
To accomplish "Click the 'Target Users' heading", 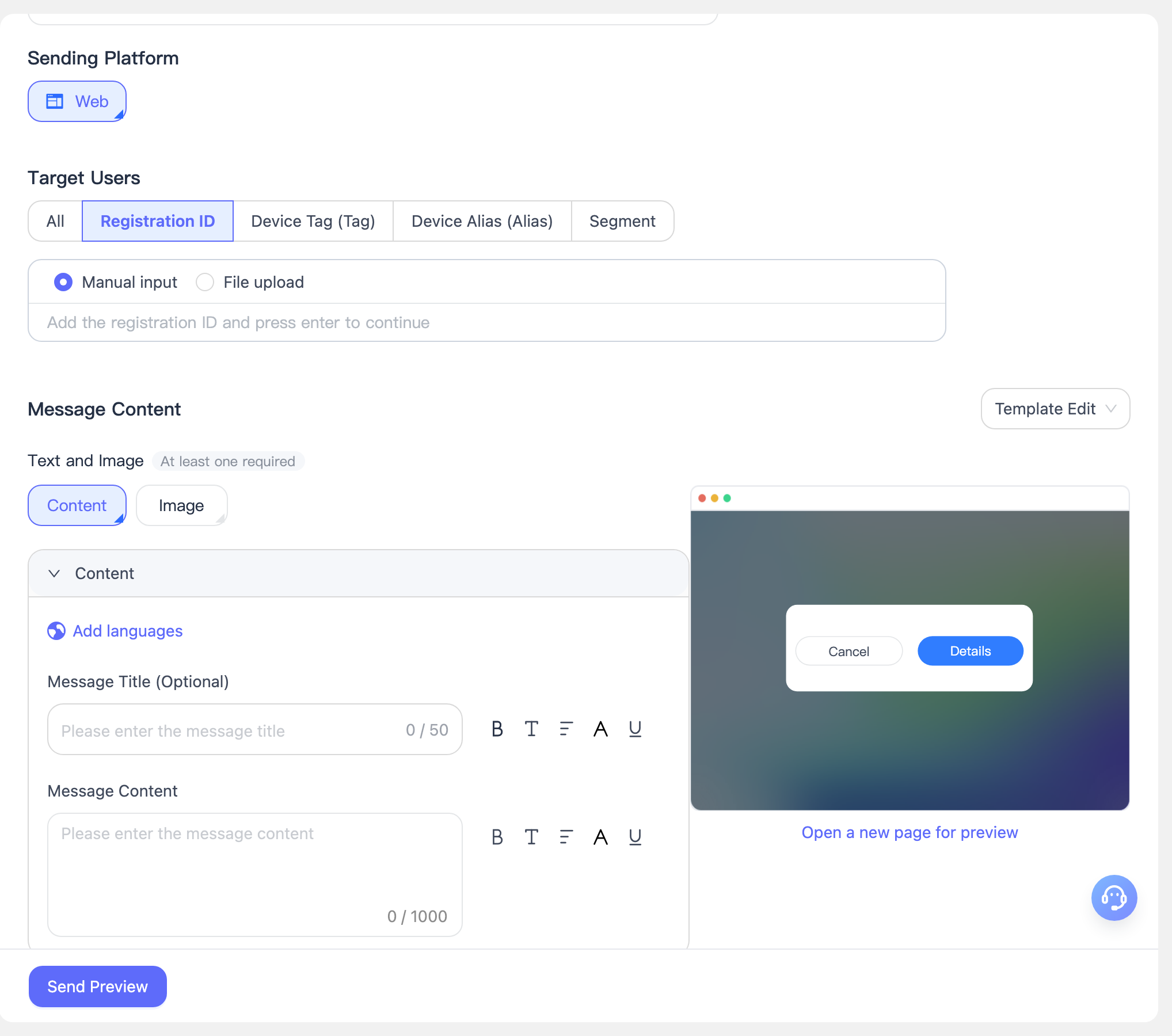I will point(84,178).
